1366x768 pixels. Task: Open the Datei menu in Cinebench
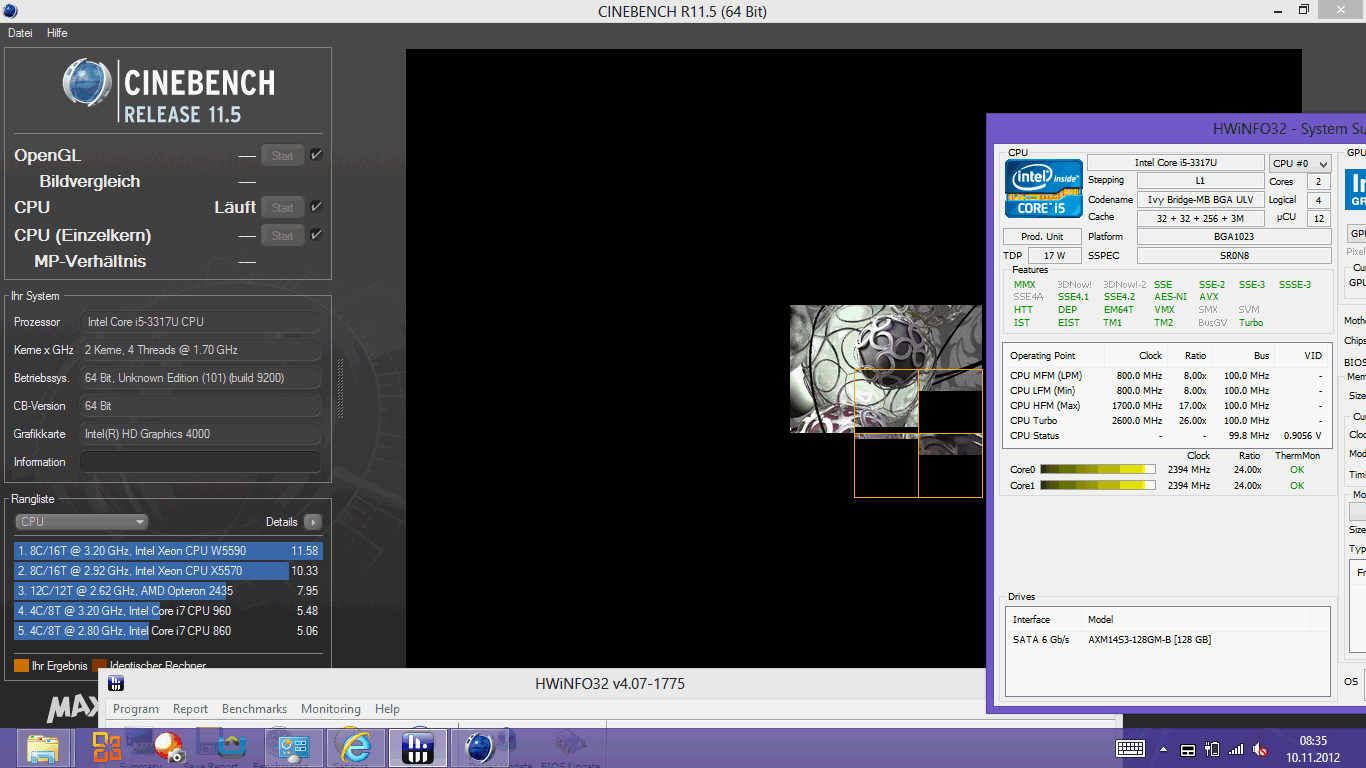[20, 33]
